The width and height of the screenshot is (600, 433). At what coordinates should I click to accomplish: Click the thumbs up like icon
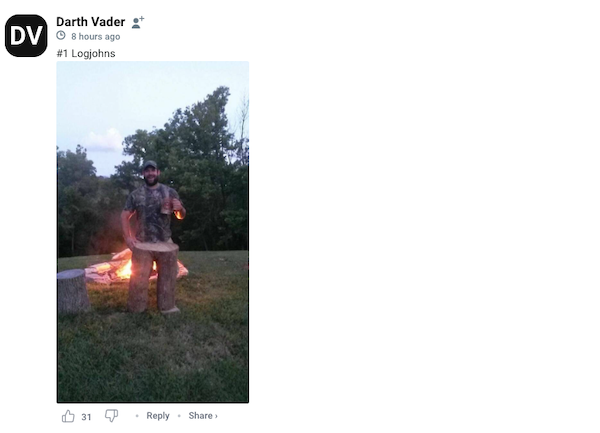[68, 416]
